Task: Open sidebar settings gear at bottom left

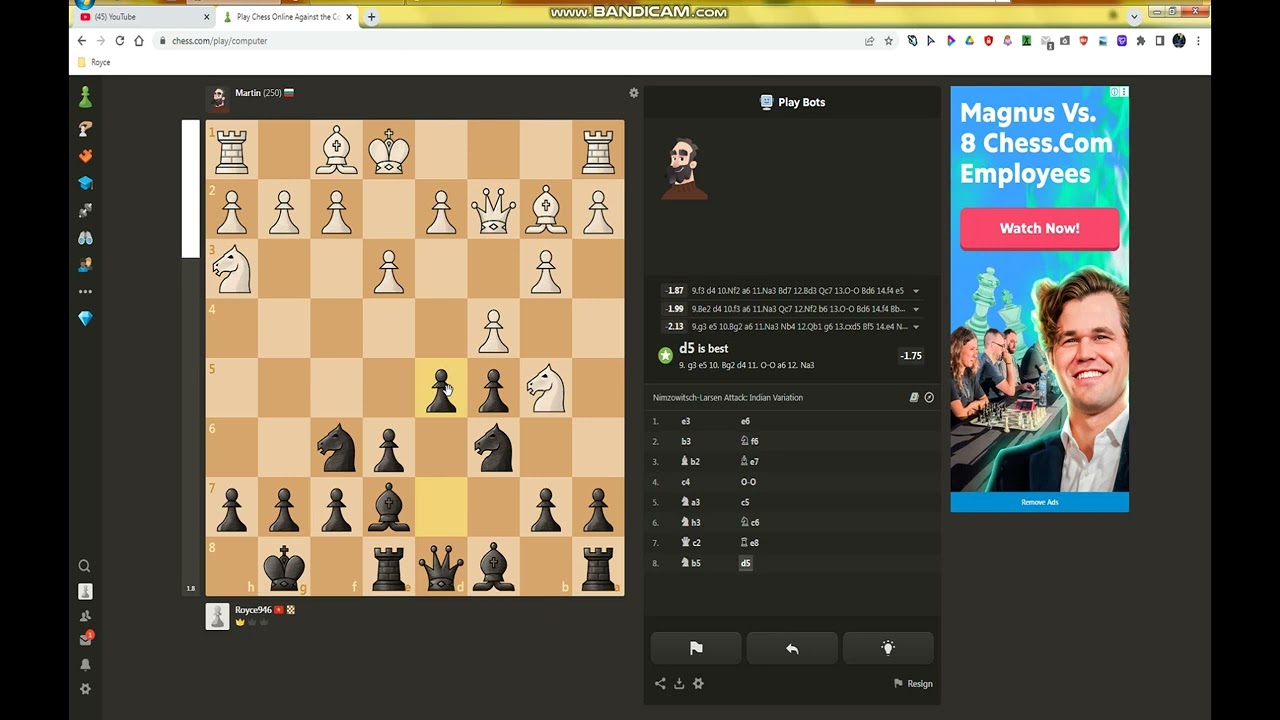Action: coord(85,689)
